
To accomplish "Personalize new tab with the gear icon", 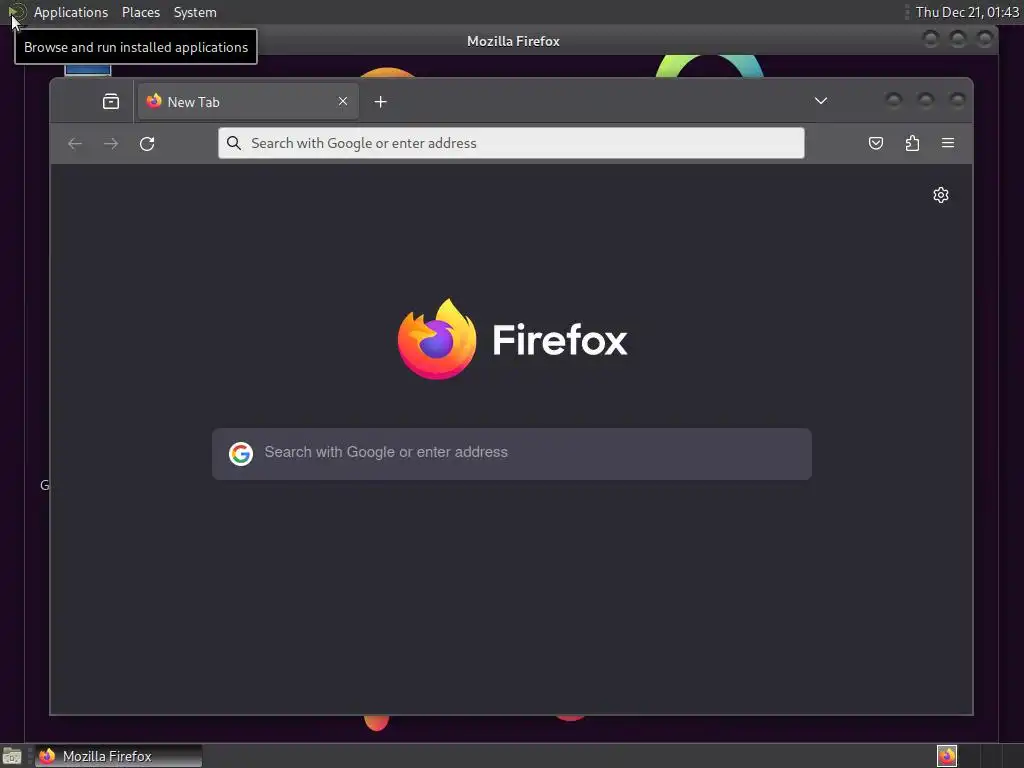I will tap(941, 195).
